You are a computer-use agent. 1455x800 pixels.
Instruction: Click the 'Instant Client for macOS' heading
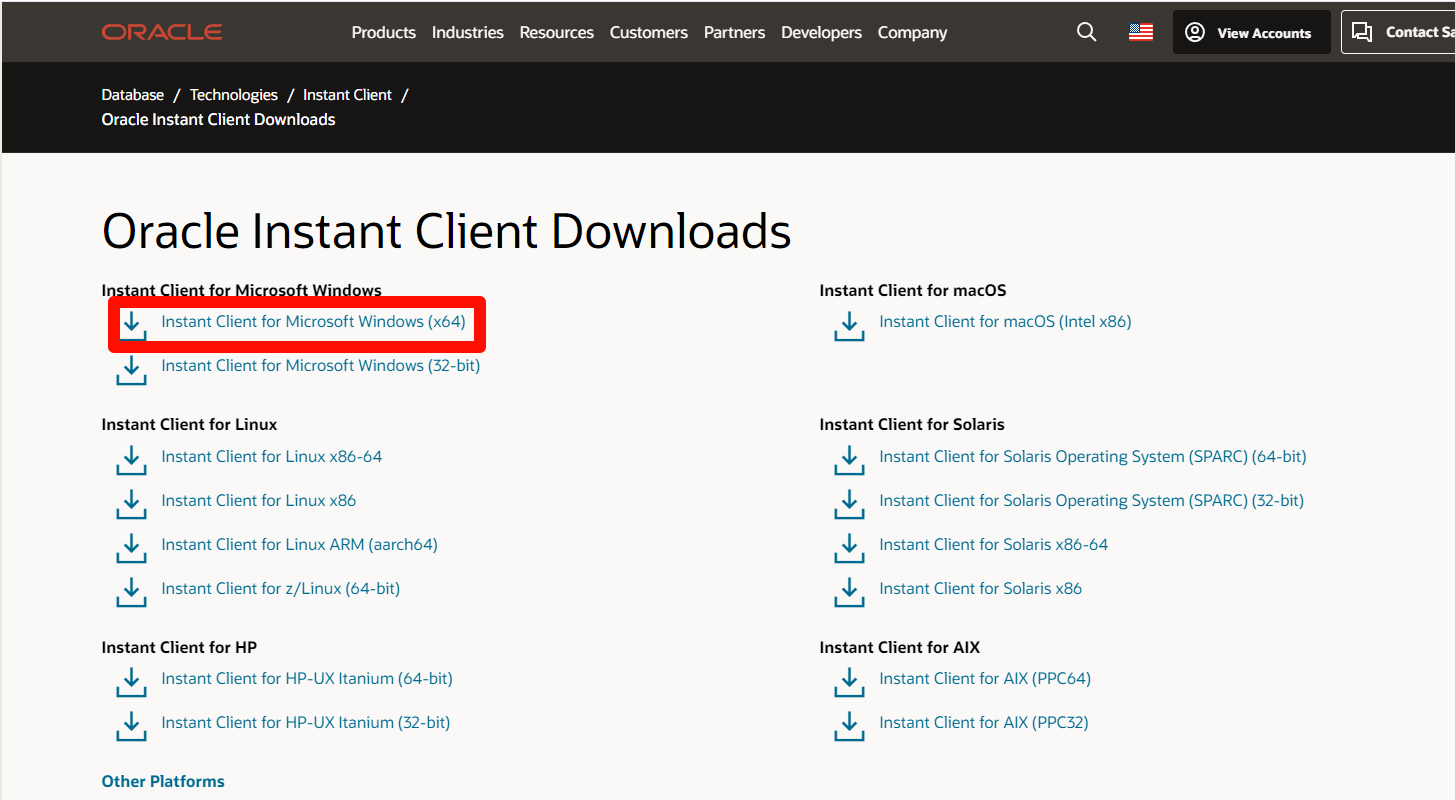[912, 291]
